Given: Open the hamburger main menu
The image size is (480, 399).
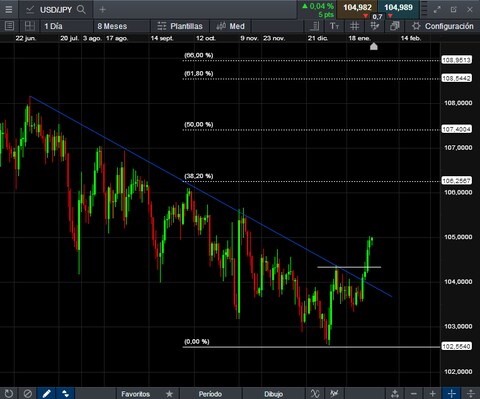Looking at the screenshot, I should [9, 9].
